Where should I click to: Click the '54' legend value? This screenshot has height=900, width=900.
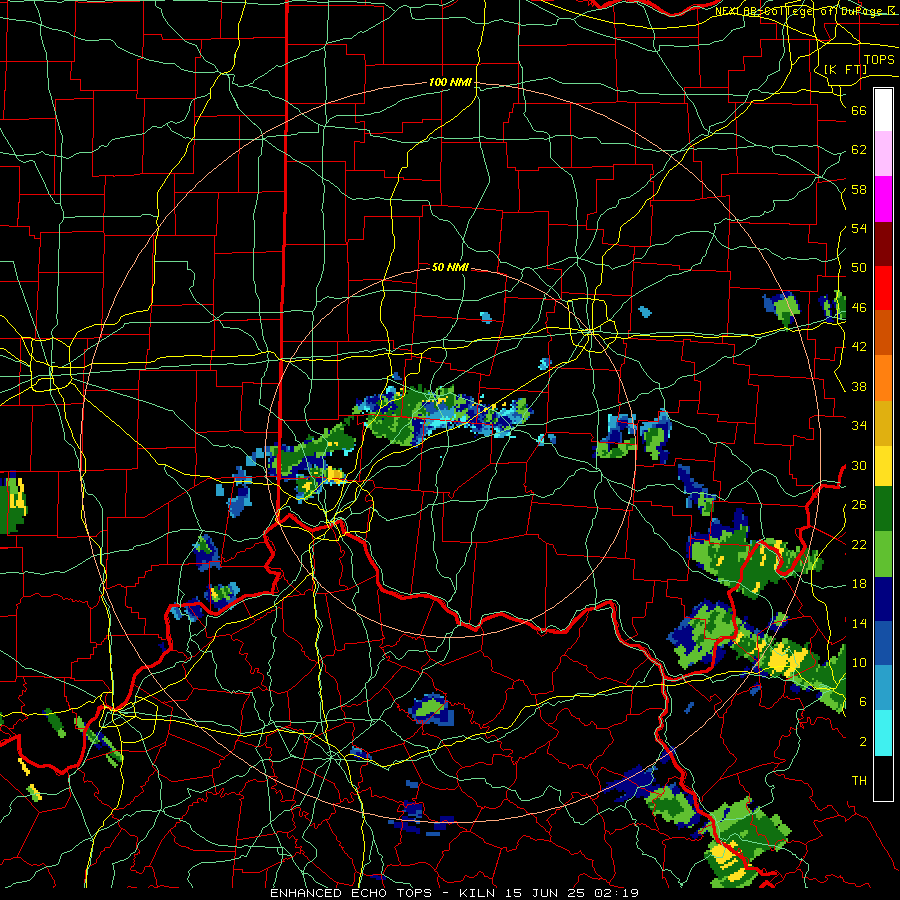(859, 228)
